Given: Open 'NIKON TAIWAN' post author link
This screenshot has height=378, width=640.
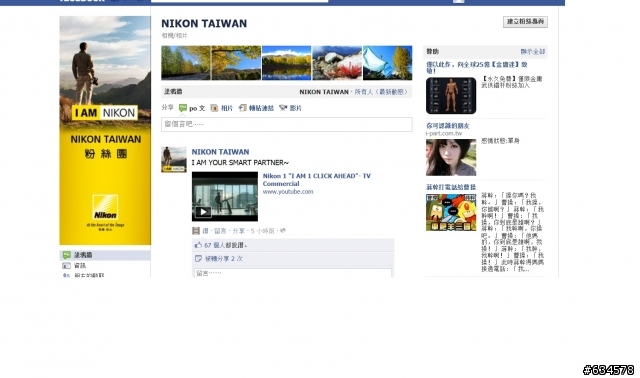Looking at the screenshot, I should pos(220,152).
